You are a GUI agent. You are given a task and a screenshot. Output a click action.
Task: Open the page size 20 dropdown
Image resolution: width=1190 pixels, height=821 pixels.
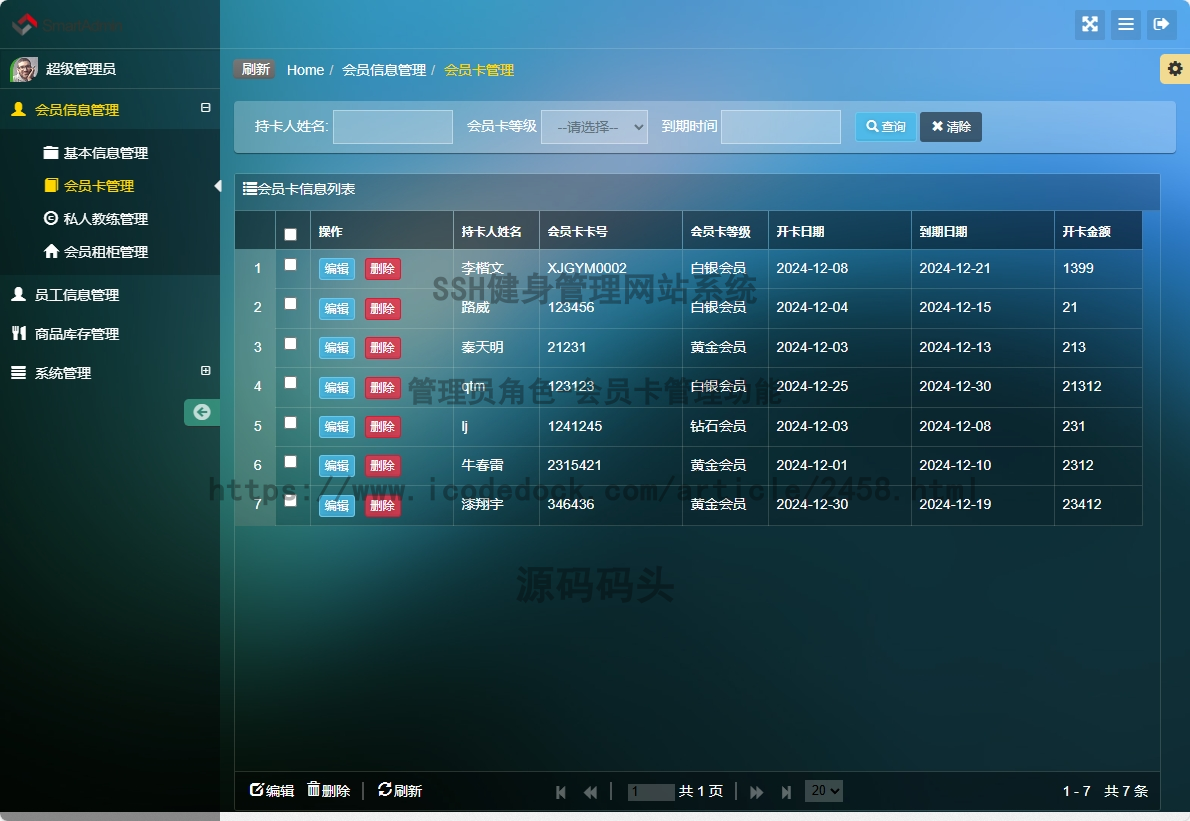tap(823, 791)
